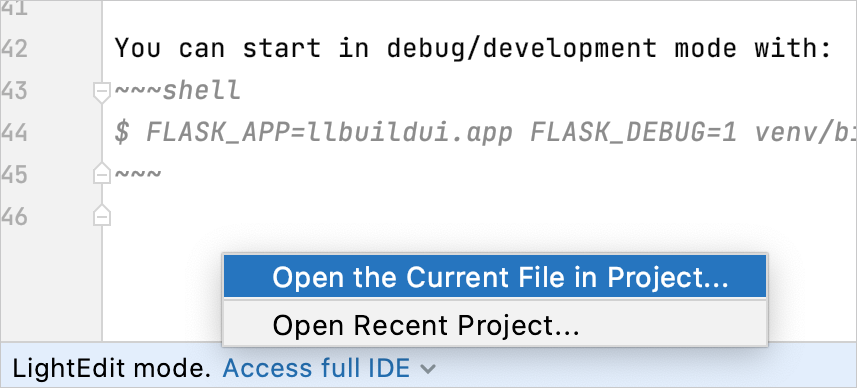The image size is (857, 388).
Task: Click the FLASK_APP=llbuildui.app text
Action: pyautogui.click(x=330, y=133)
